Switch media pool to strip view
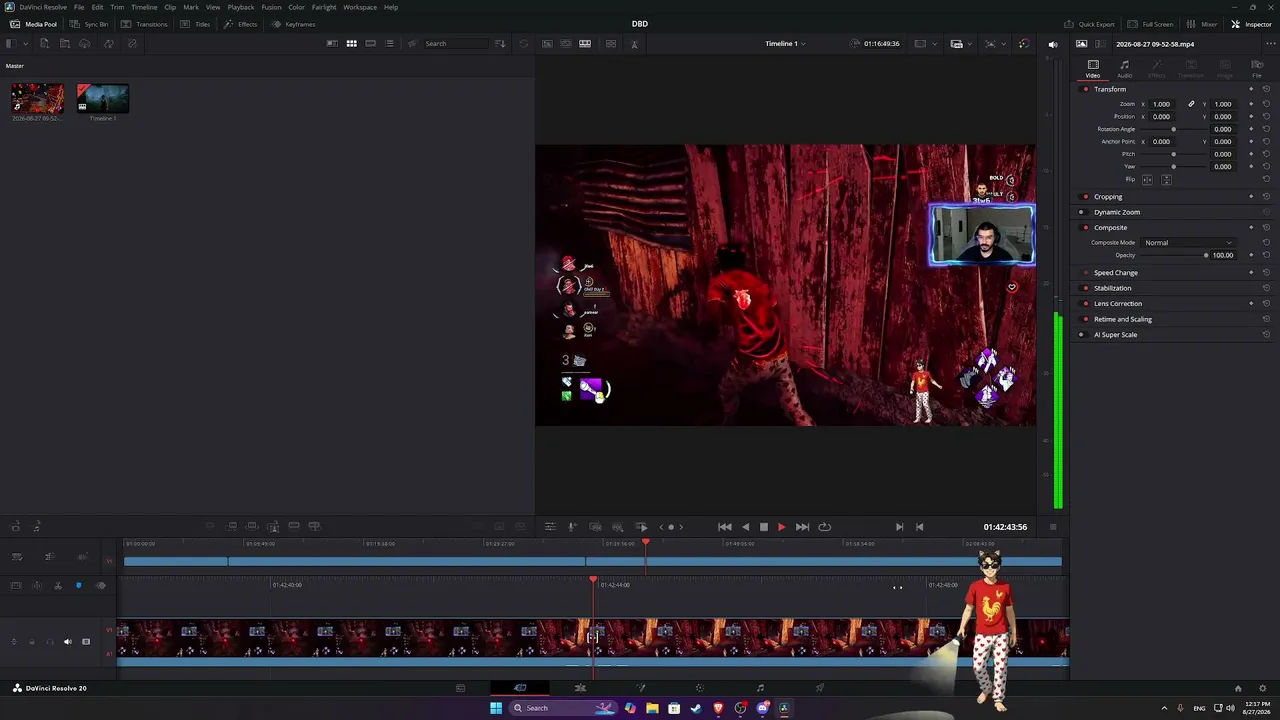Screen dimensions: 1280x720 (370, 44)
